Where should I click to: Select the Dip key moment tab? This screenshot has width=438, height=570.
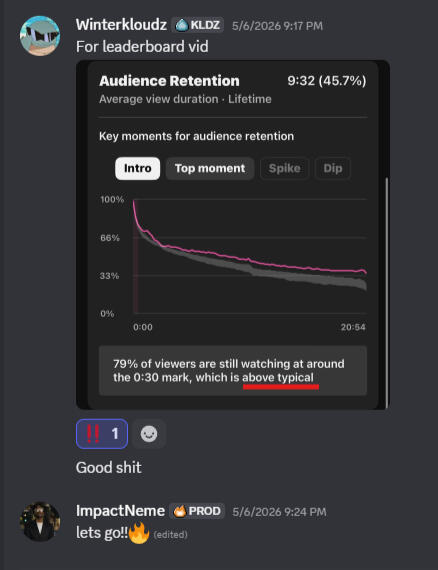(333, 168)
